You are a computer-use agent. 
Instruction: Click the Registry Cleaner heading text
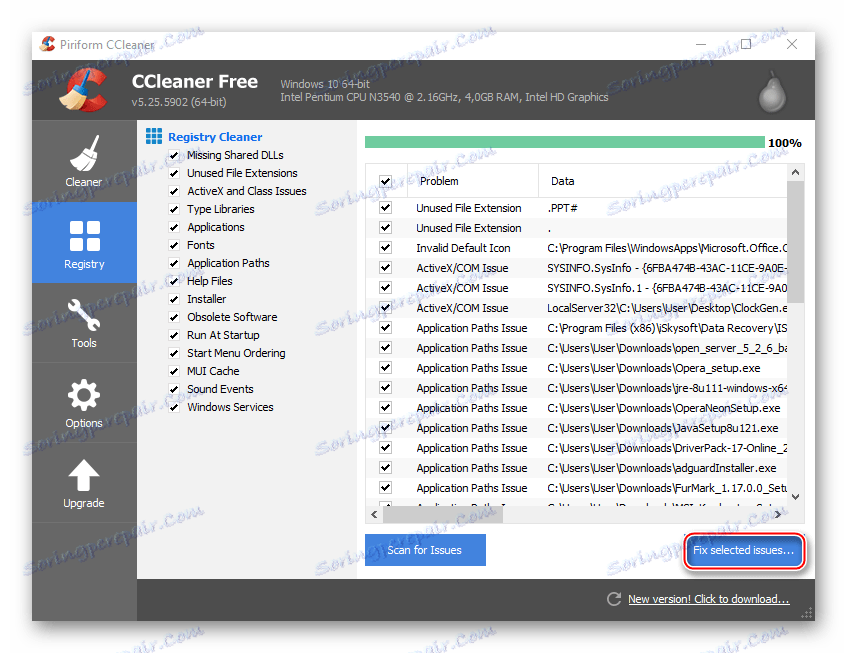(x=215, y=137)
